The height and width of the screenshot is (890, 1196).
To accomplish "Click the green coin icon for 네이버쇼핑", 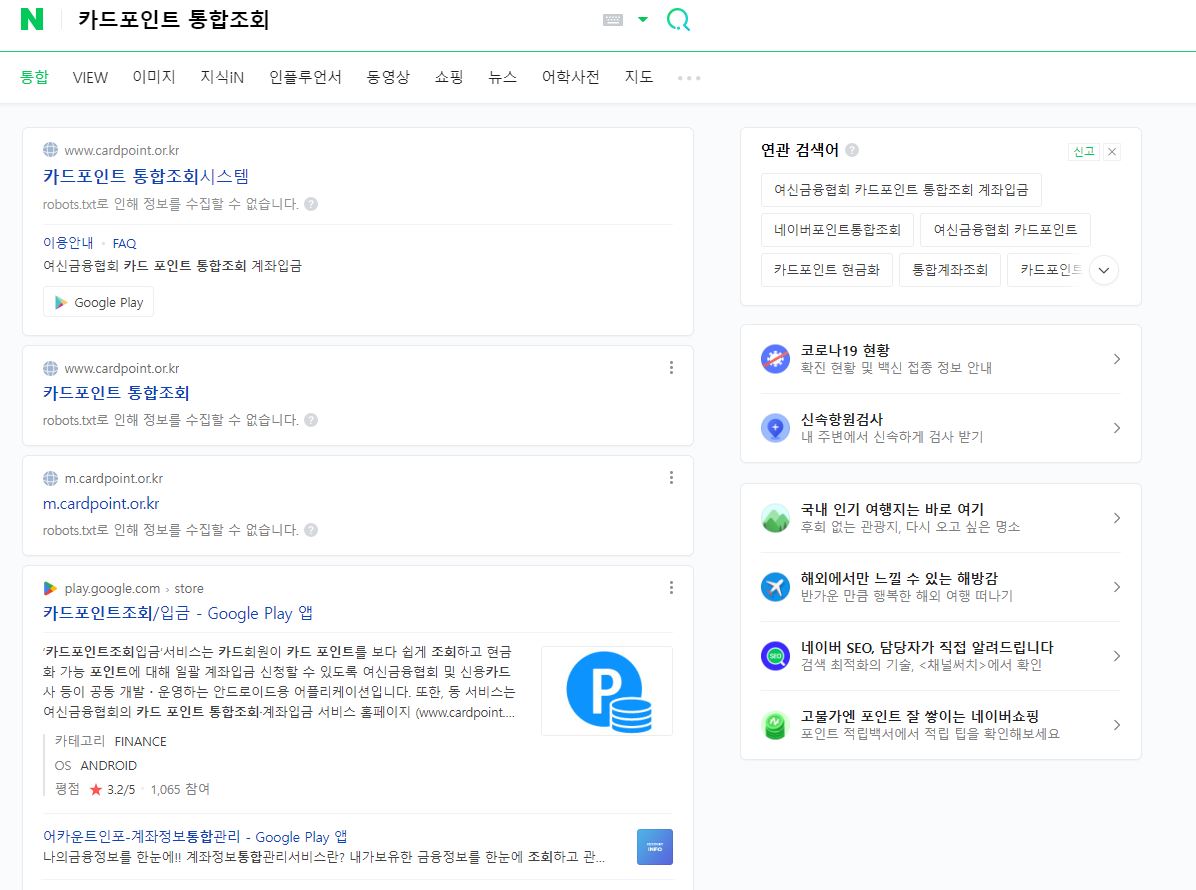I will pyautogui.click(x=776, y=725).
